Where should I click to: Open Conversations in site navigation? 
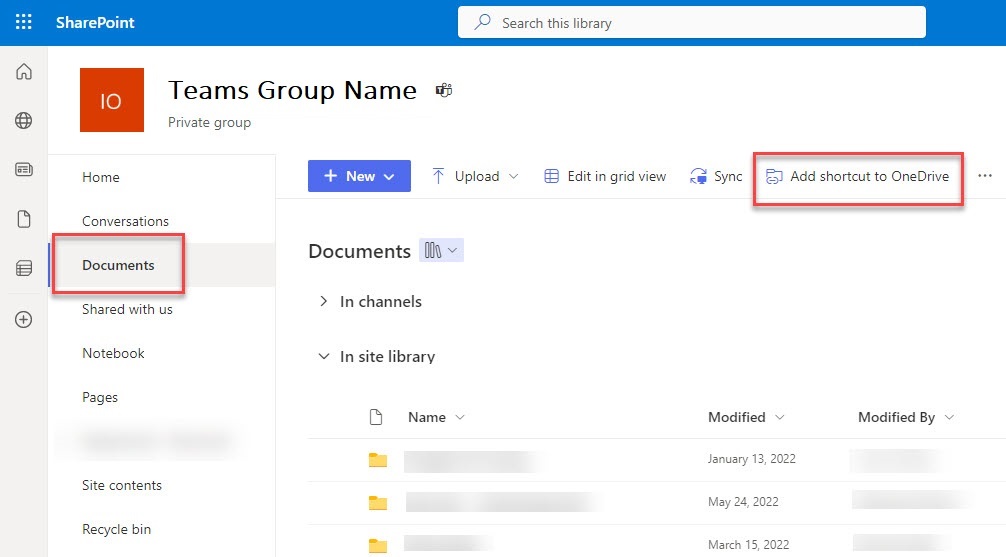[x=125, y=221]
